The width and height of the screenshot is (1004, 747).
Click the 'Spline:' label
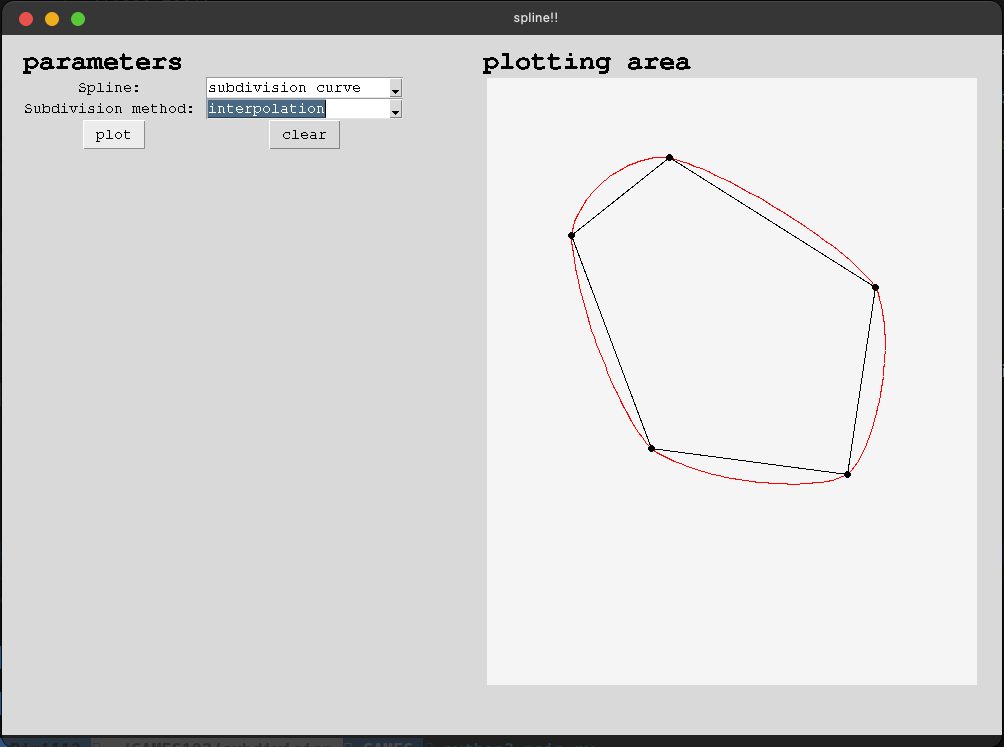click(109, 88)
